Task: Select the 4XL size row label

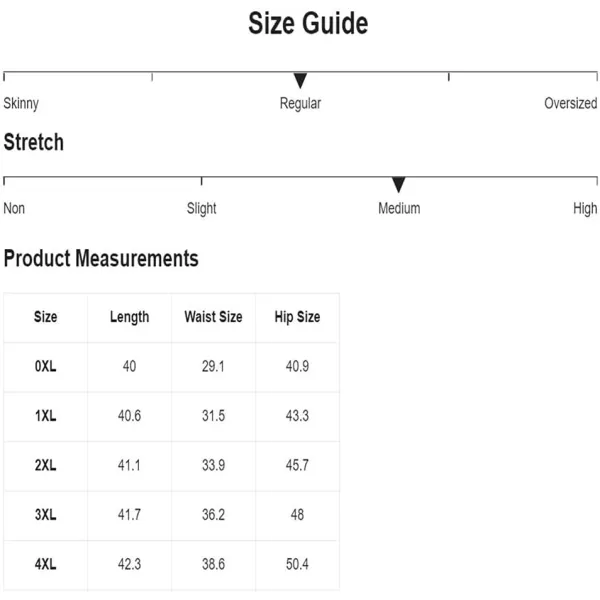Action: [x=46, y=564]
